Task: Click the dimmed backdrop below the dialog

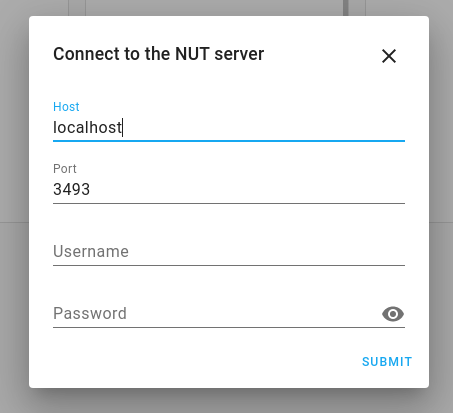Action: click(227, 401)
